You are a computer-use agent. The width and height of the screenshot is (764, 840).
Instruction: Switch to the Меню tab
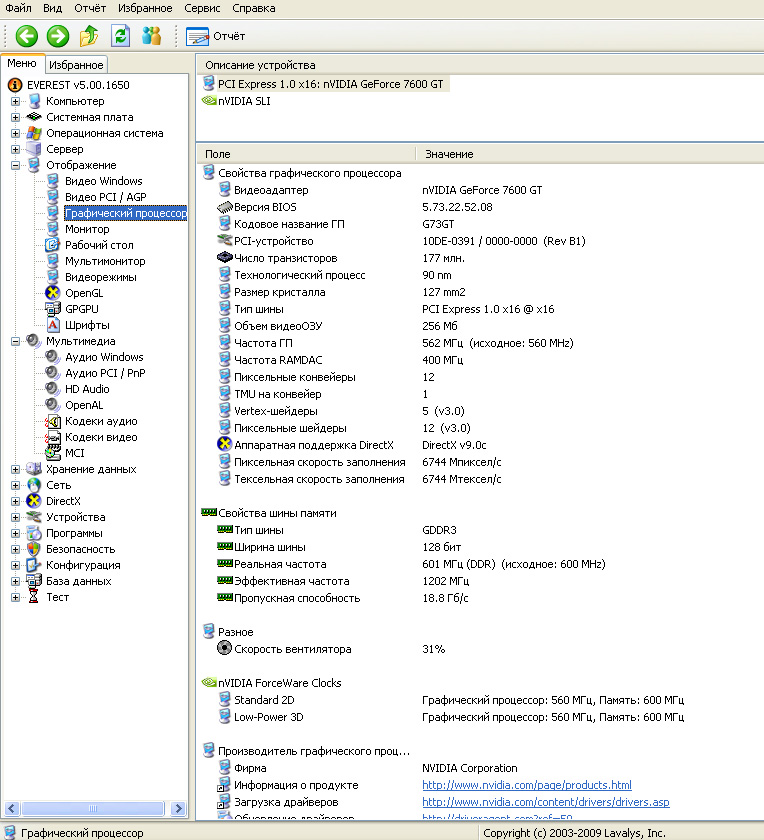(22, 63)
